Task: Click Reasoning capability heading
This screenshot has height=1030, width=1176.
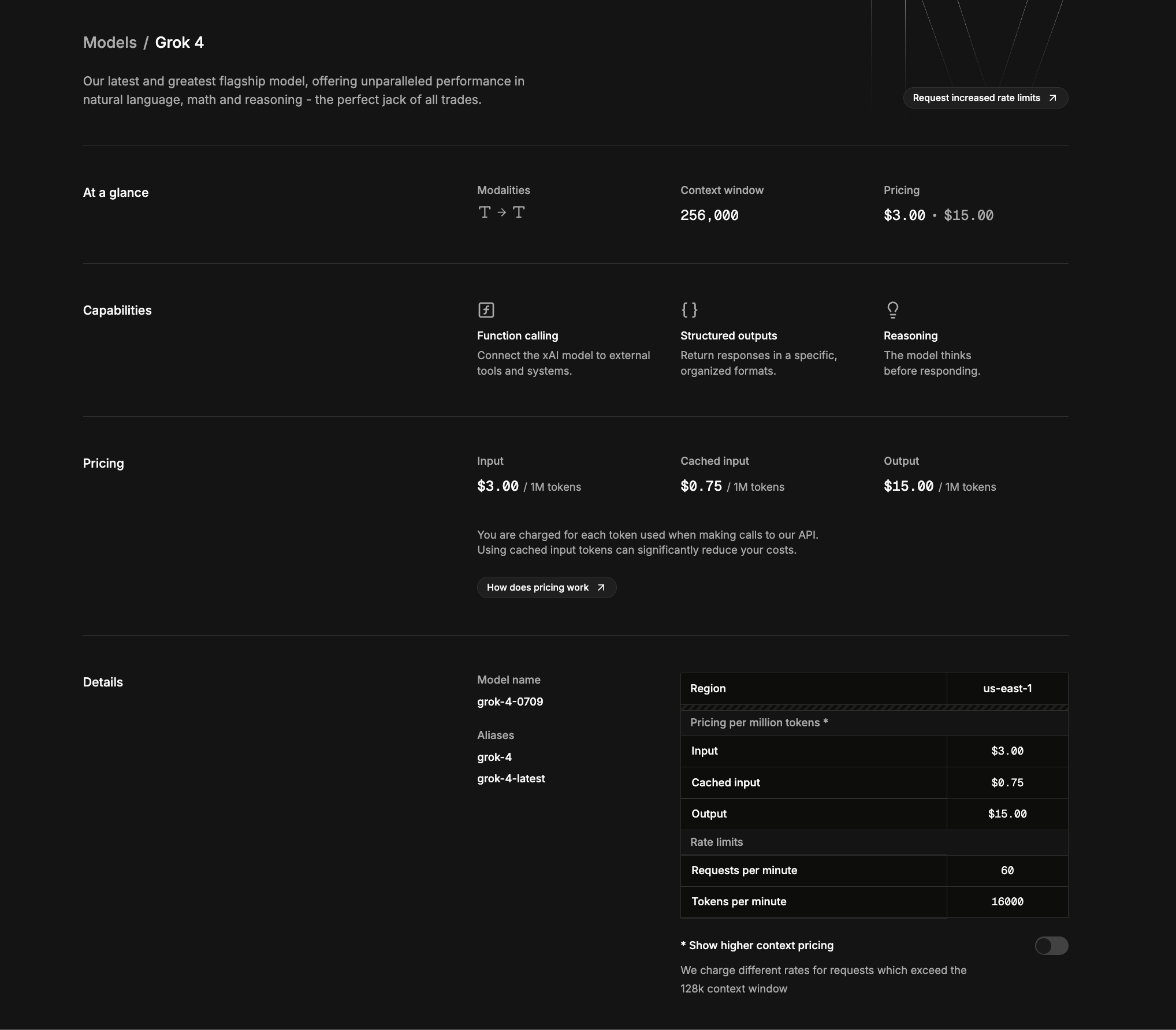Action: coord(910,335)
